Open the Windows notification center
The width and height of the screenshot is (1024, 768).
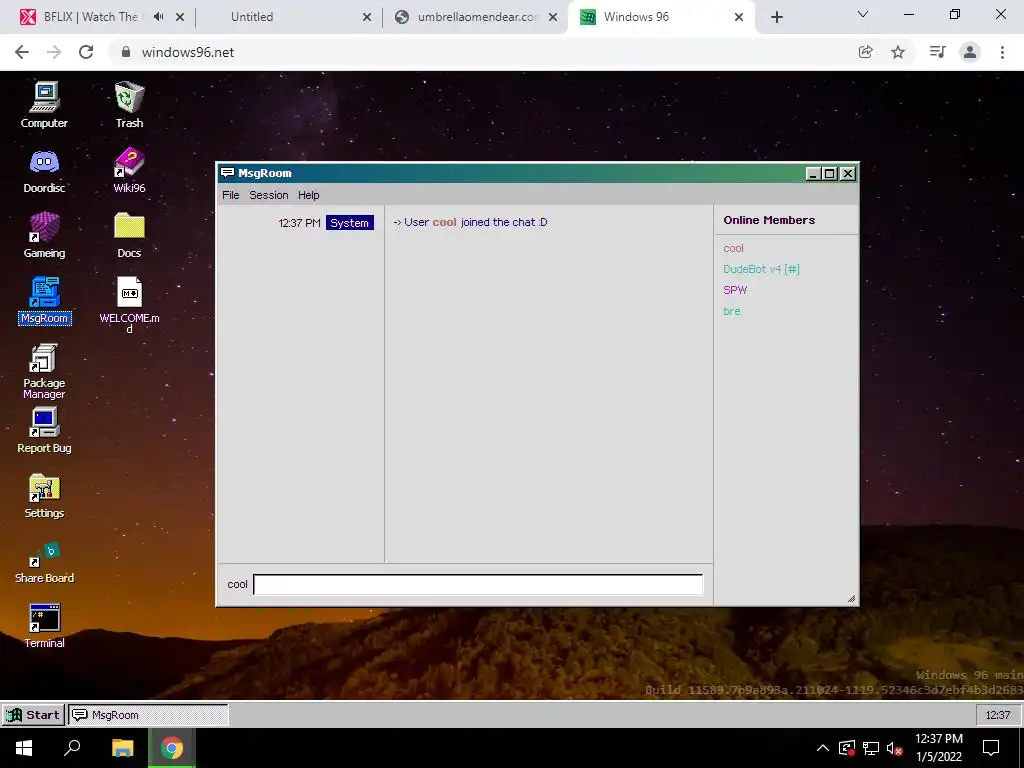(x=991, y=748)
